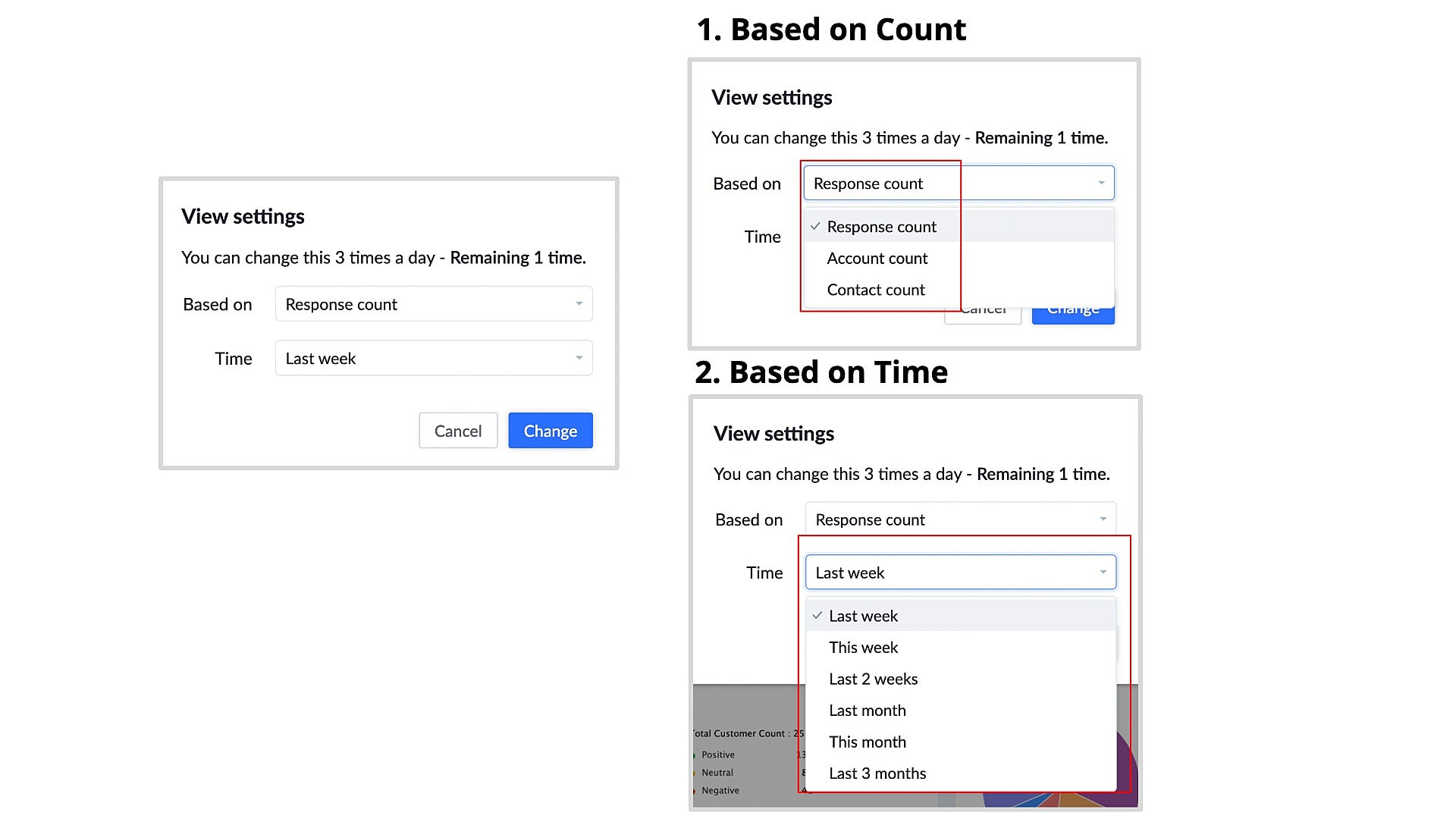Click the Change button in left dialog
The image size is (1456, 819).
(x=550, y=431)
